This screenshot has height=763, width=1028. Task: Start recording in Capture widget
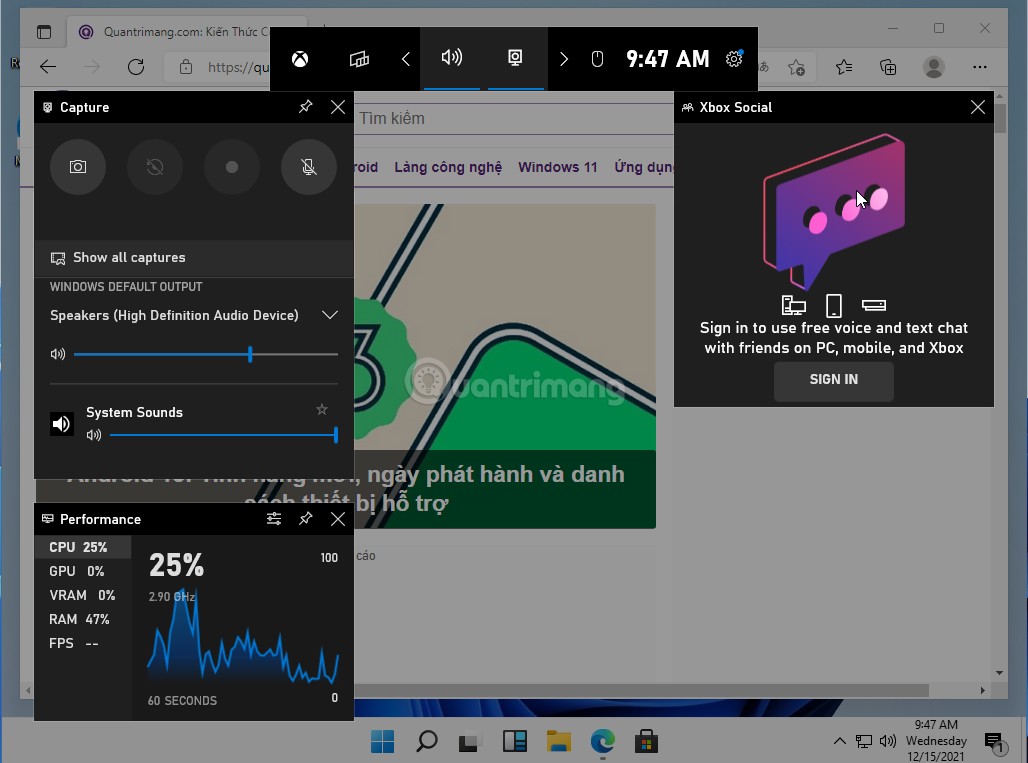(x=231, y=167)
